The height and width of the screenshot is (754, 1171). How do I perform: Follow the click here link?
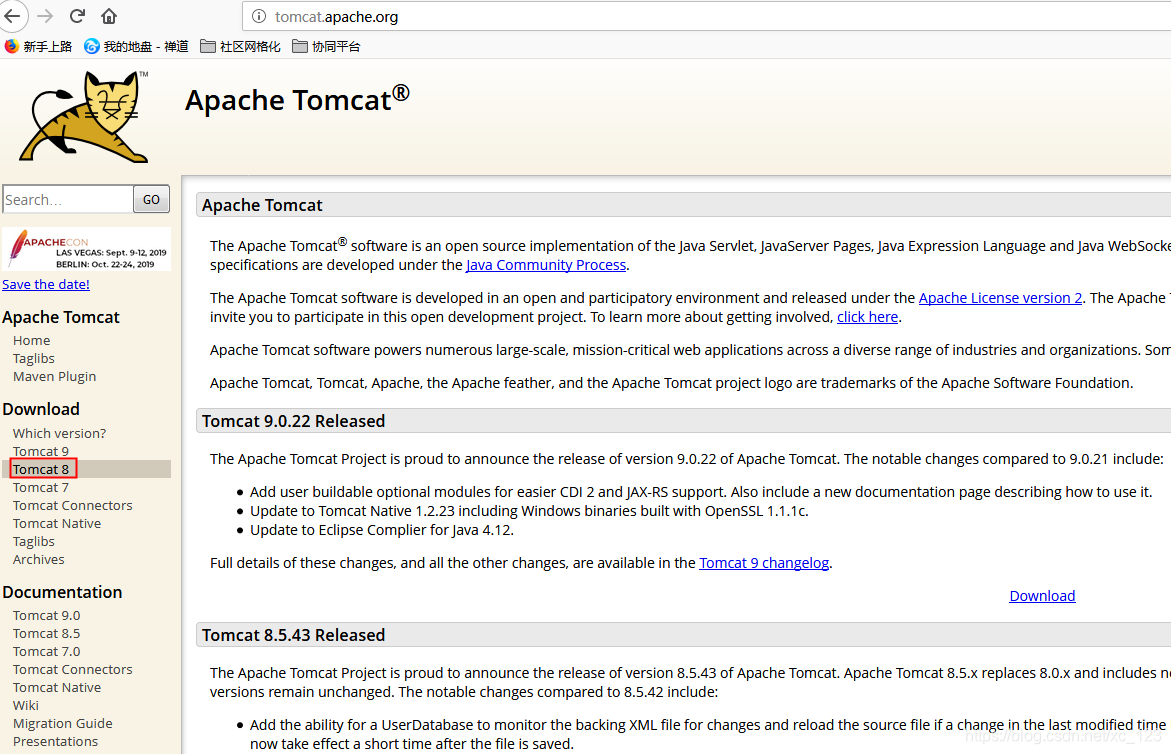[x=867, y=317]
